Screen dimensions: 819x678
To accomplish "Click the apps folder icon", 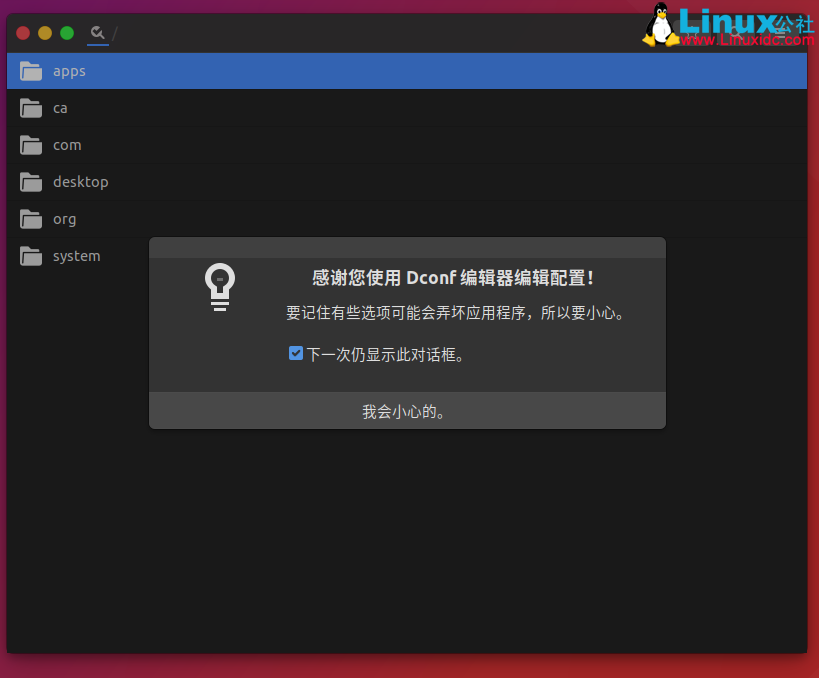I will (31, 71).
